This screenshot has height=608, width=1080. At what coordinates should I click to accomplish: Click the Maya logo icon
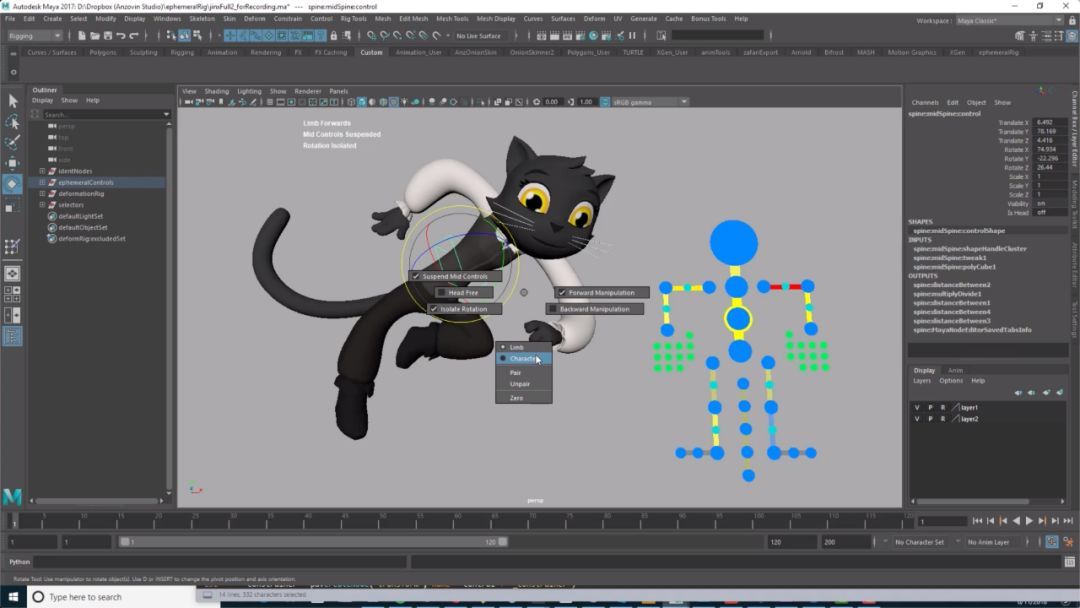pos(12,496)
